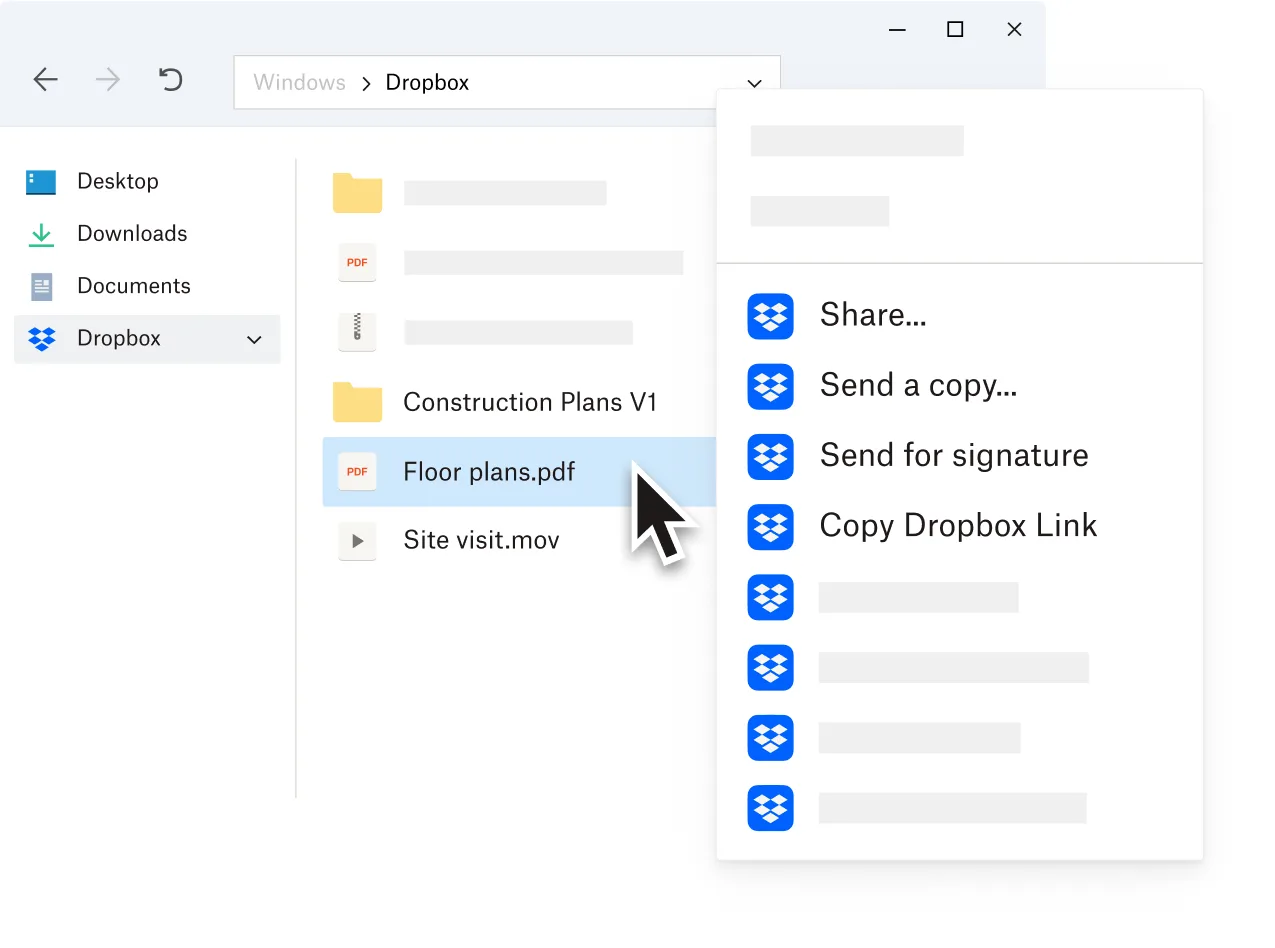
Task: Open the address bar dropdown chevron
Action: coord(754,83)
